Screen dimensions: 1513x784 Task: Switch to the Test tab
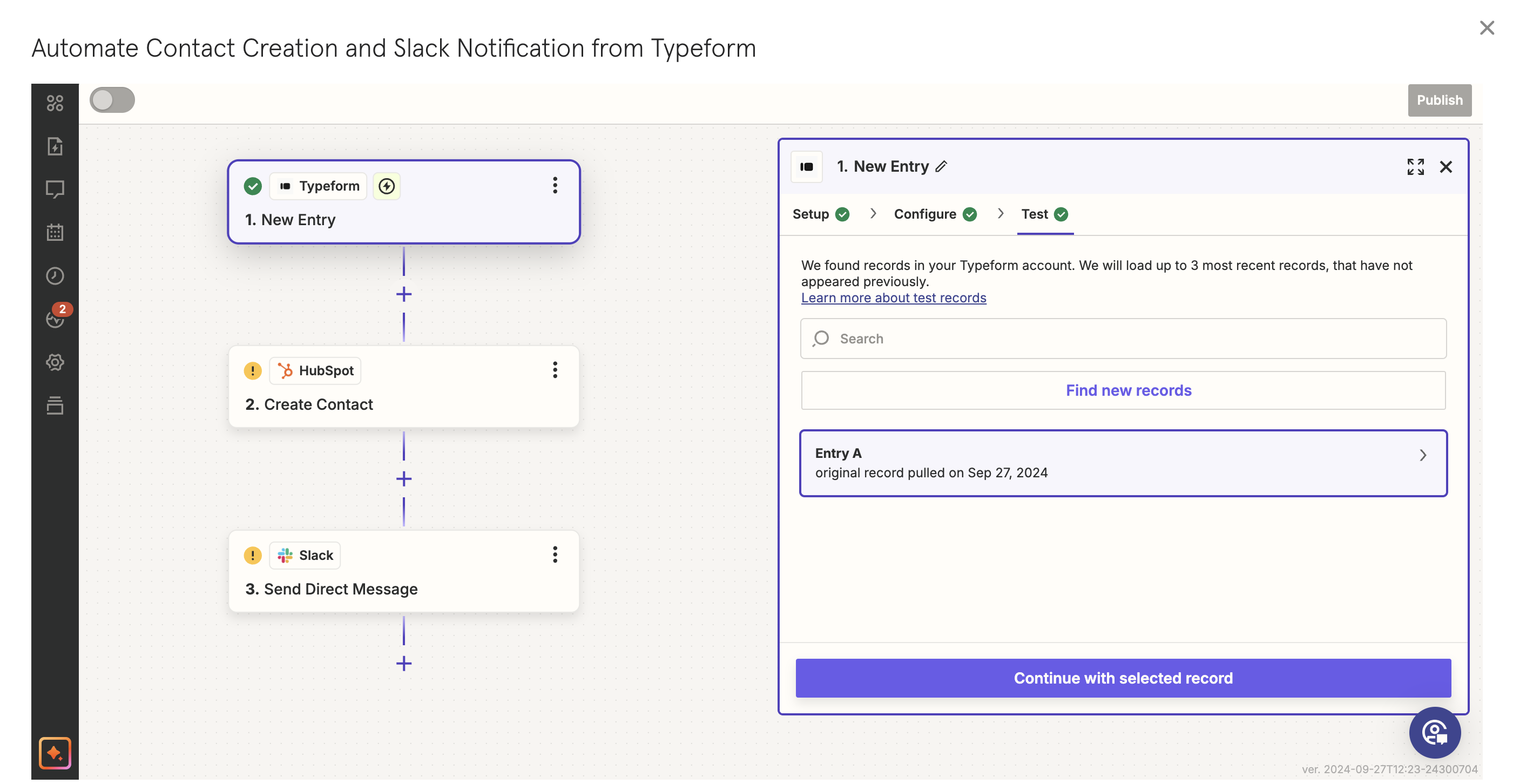tap(1044, 214)
